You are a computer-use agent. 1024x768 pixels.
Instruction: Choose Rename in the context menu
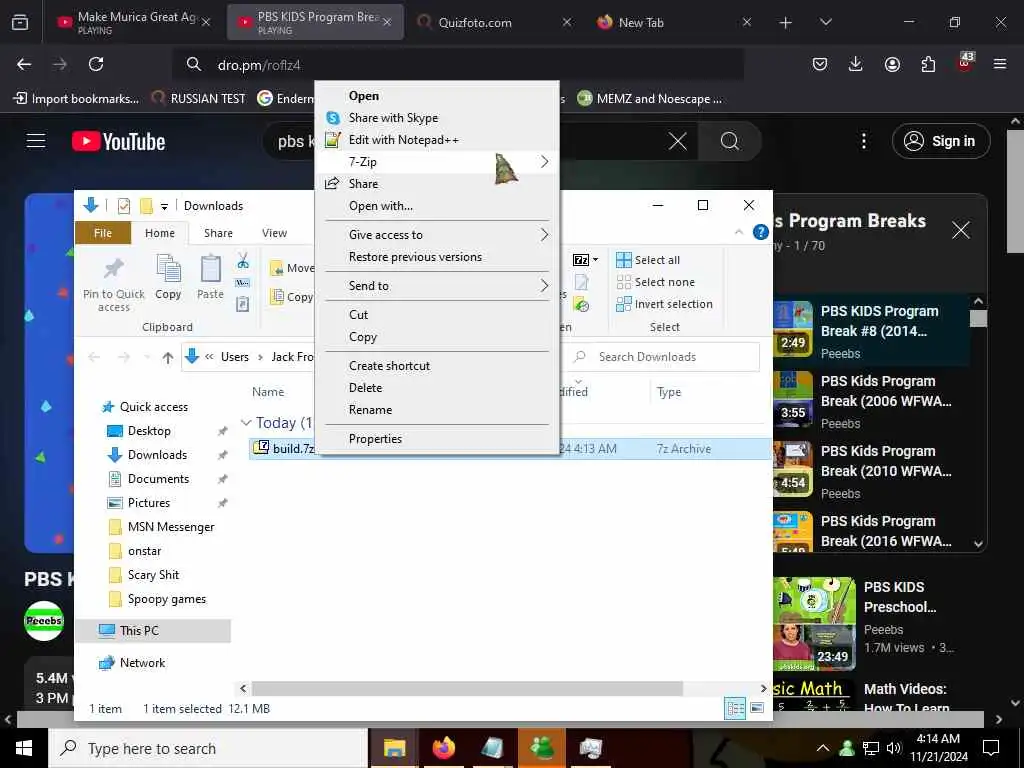(x=436, y=410)
